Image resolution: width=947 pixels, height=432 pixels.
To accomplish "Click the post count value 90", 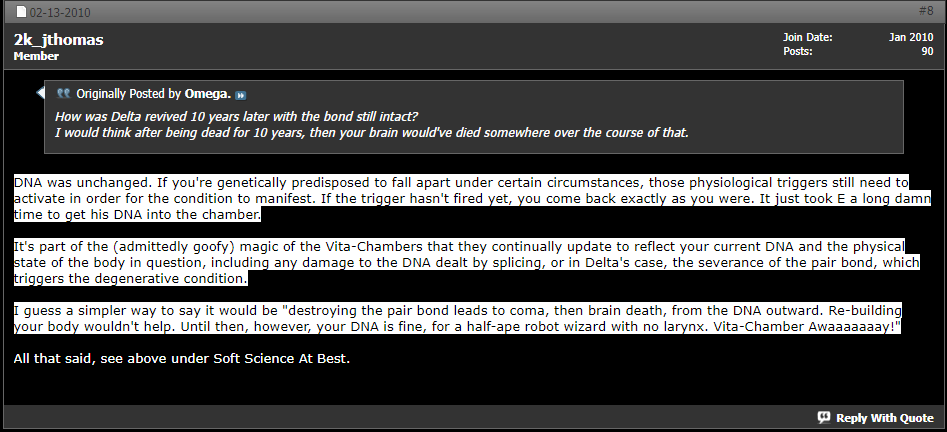I will [927, 52].
